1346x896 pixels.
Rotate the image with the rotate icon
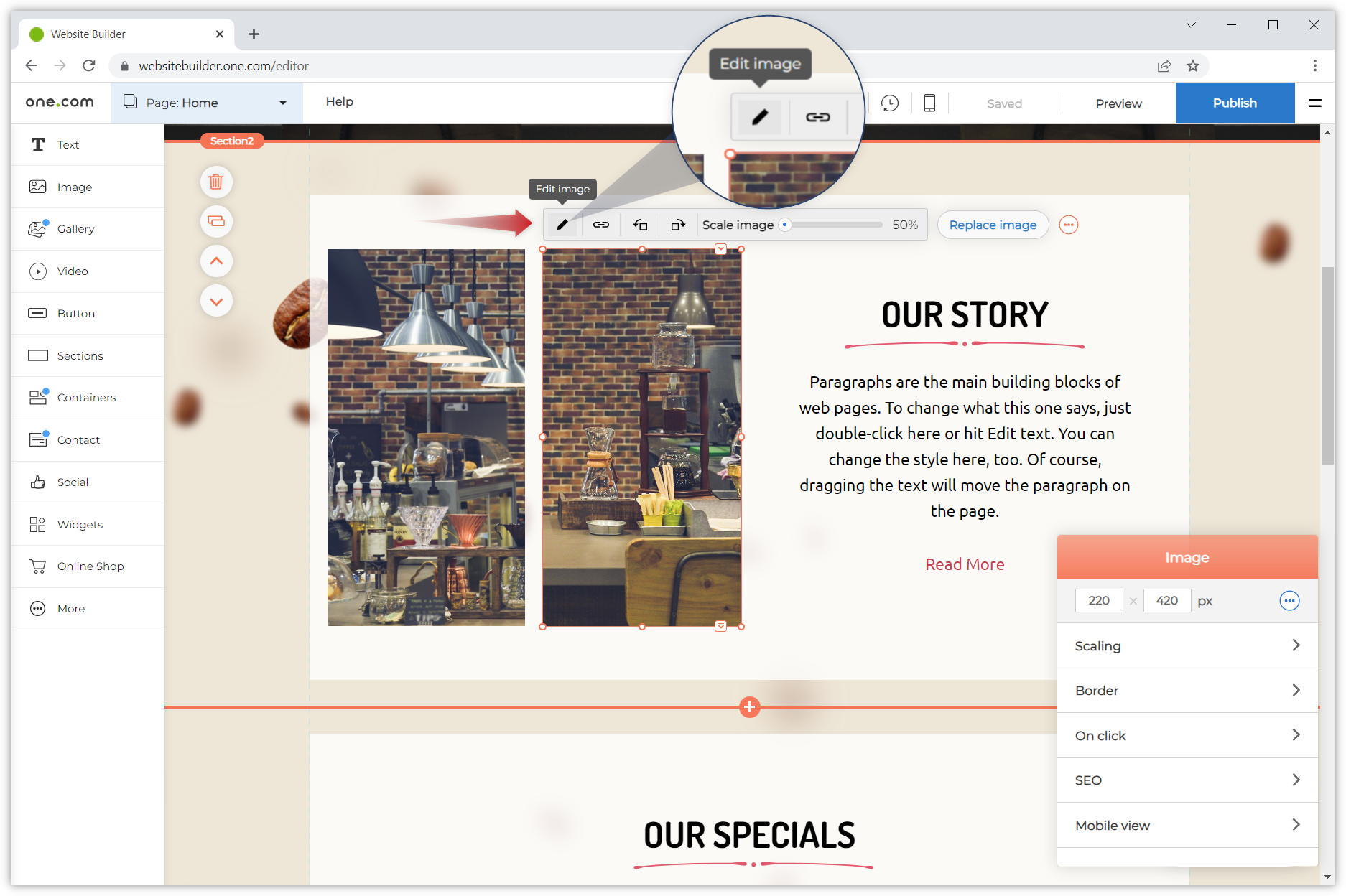click(677, 224)
